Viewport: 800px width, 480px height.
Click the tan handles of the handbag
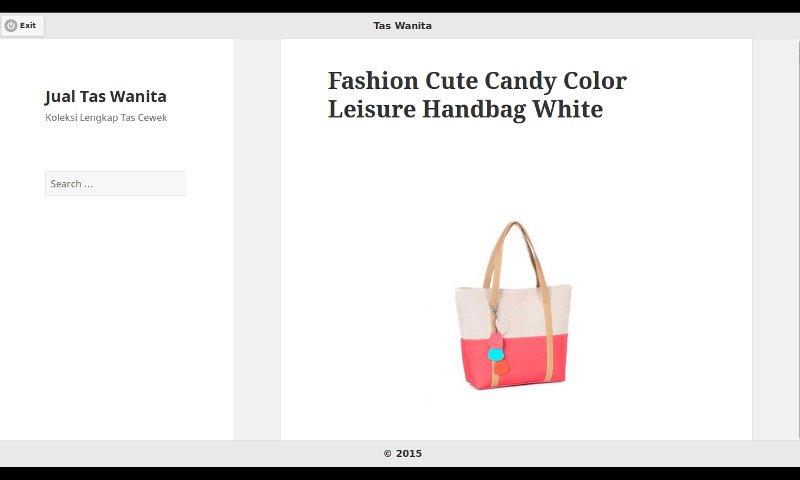click(x=515, y=255)
